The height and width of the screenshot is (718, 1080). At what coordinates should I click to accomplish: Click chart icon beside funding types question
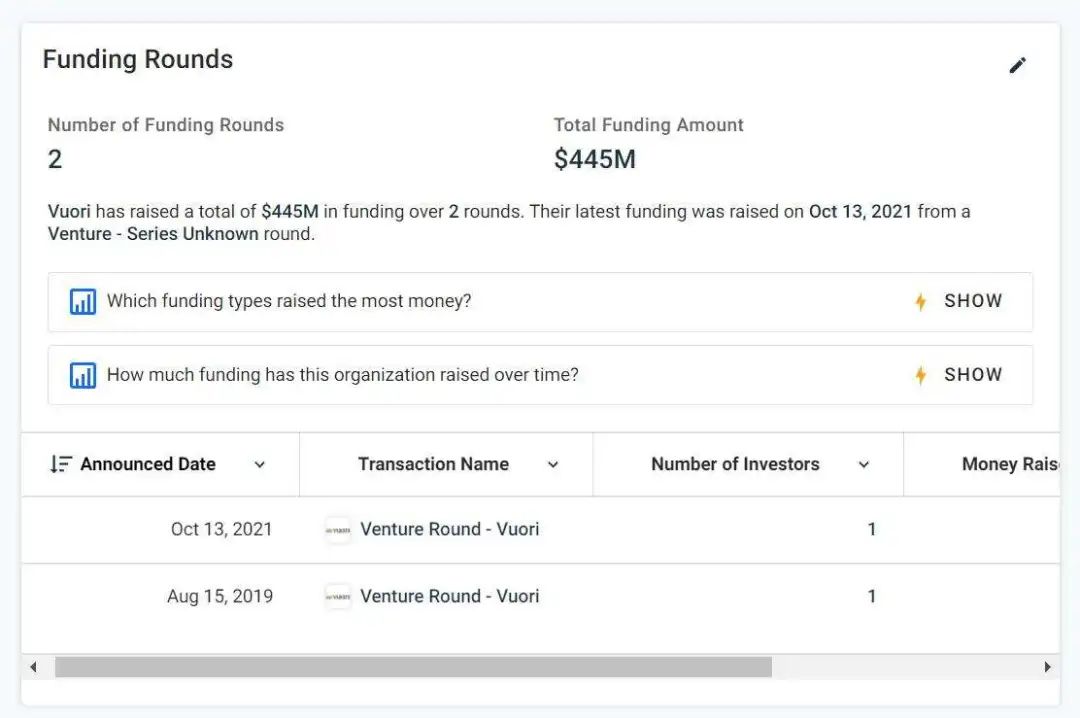tap(83, 302)
